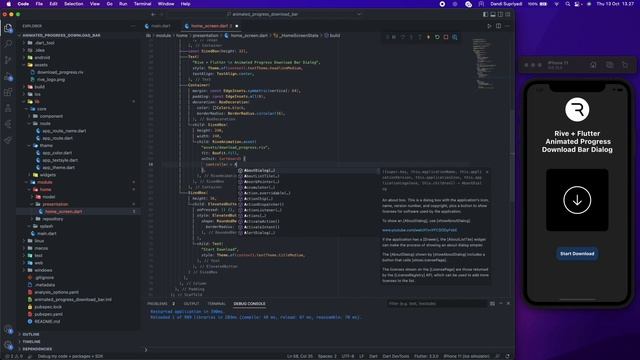The image size is (640, 360).
Task: Expand the DEPENDENCIES section
Action: pos(37,349)
